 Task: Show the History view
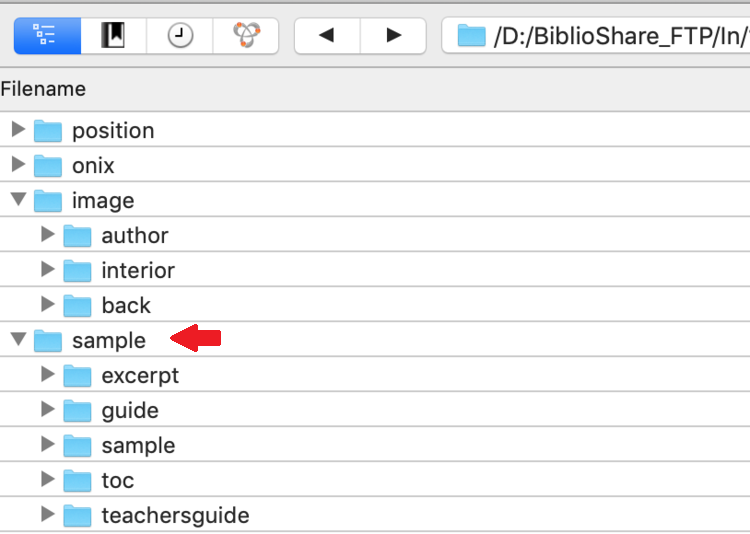[180, 36]
